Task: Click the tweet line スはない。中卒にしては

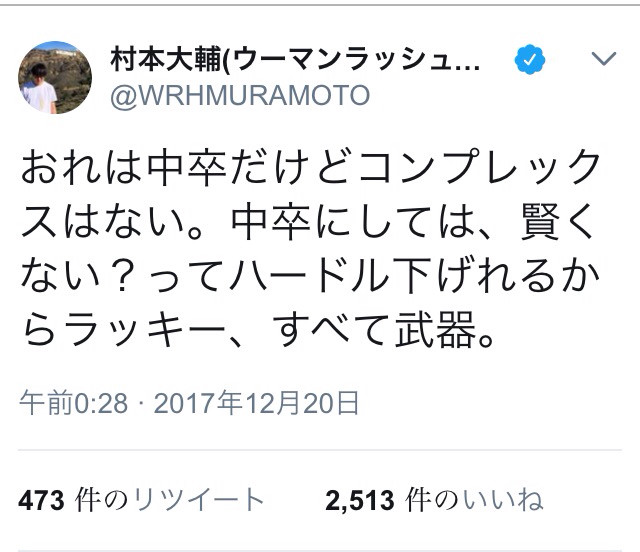Action: [308, 221]
